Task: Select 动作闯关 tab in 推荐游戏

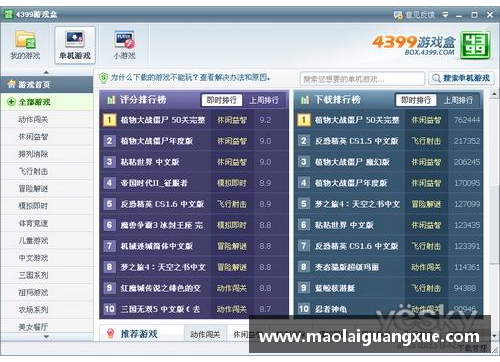Action: (205, 334)
